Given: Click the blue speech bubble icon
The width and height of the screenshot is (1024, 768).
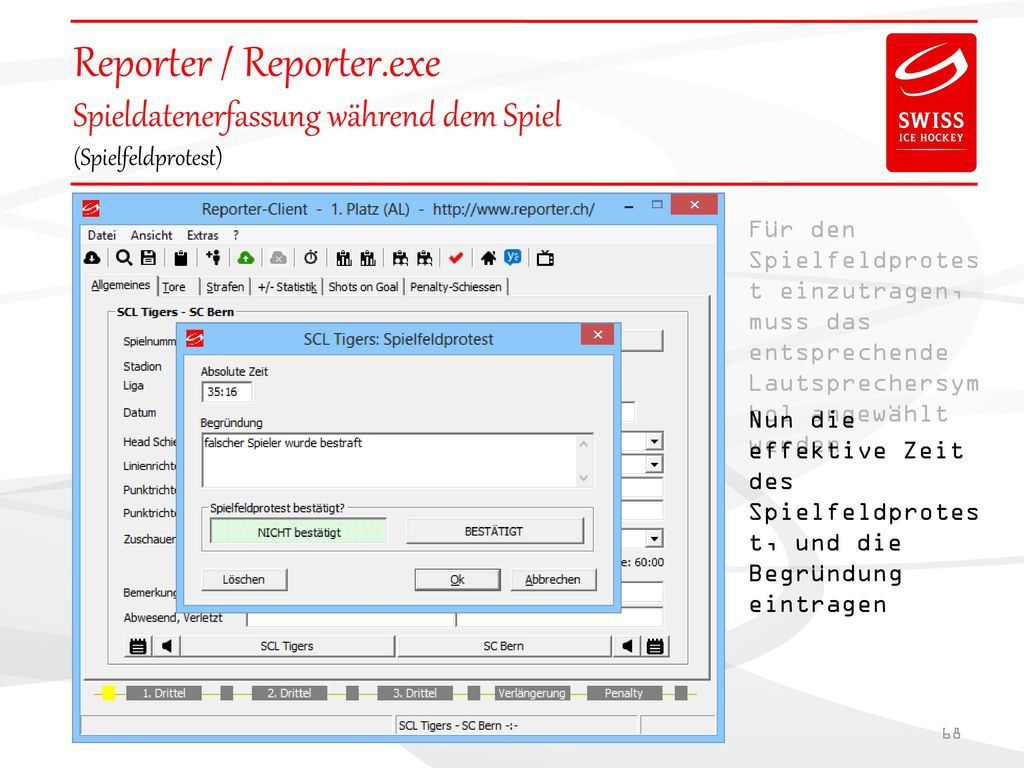Looking at the screenshot, I should 513,258.
